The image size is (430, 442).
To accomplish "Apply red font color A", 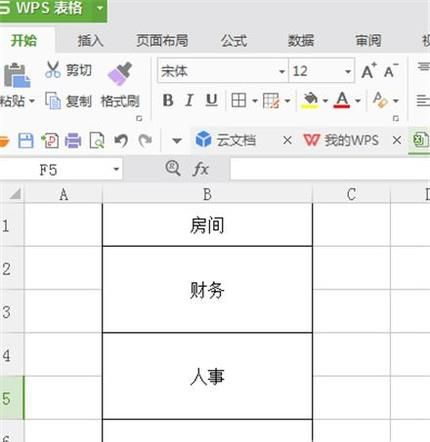I will (342, 100).
